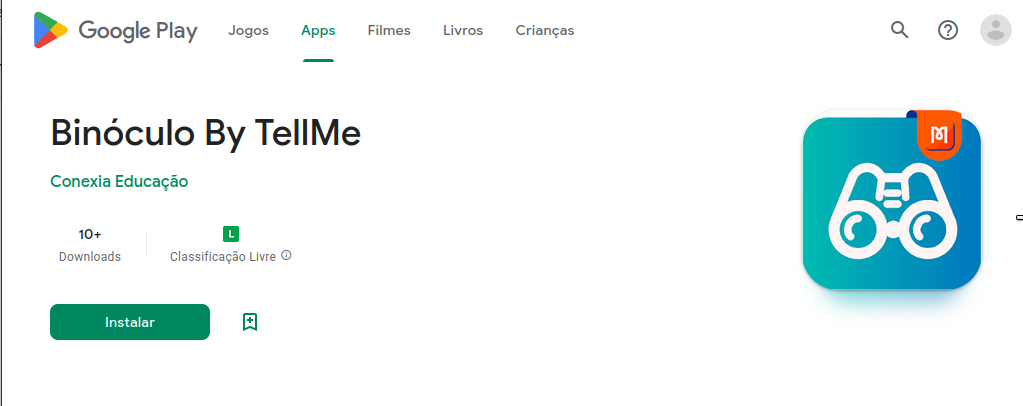Screen dimensions: 1023x406
Task: Open the binoculars app icon image
Action: pos(891,200)
